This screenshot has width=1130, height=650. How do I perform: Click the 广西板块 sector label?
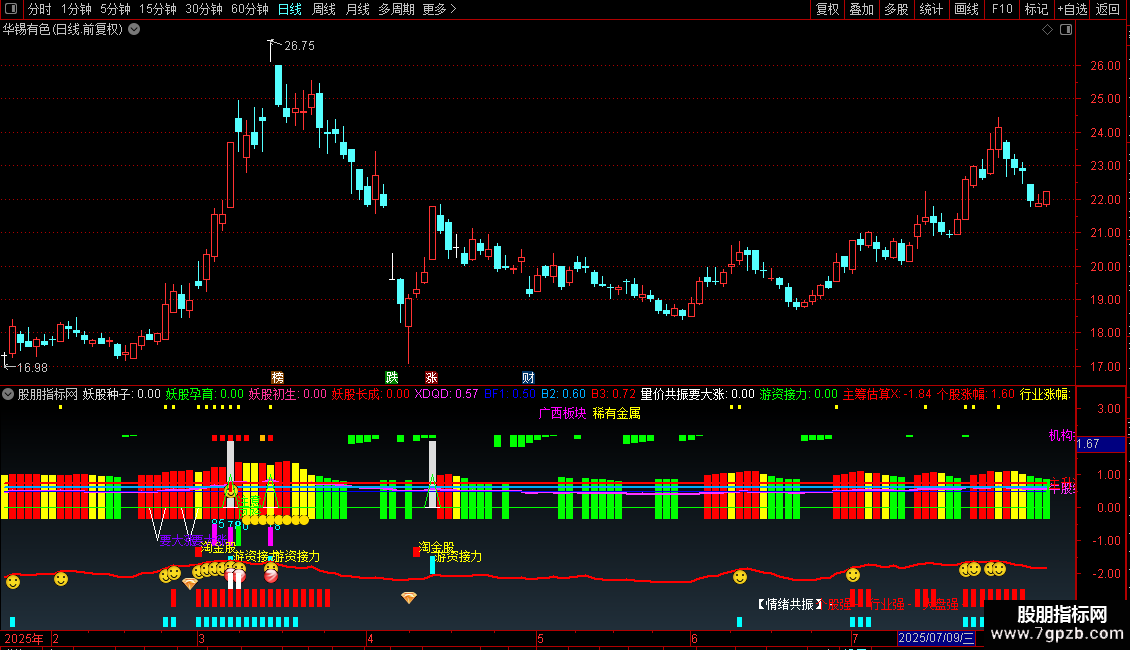coord(562,413)
